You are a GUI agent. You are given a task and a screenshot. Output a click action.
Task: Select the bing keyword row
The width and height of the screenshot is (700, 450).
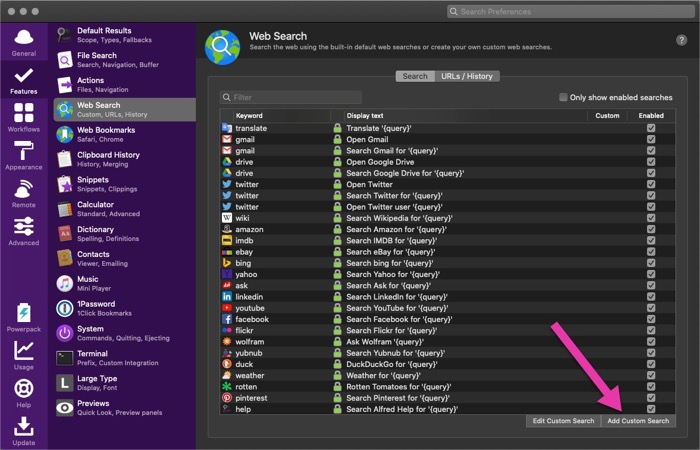click(x=447, y=263)
